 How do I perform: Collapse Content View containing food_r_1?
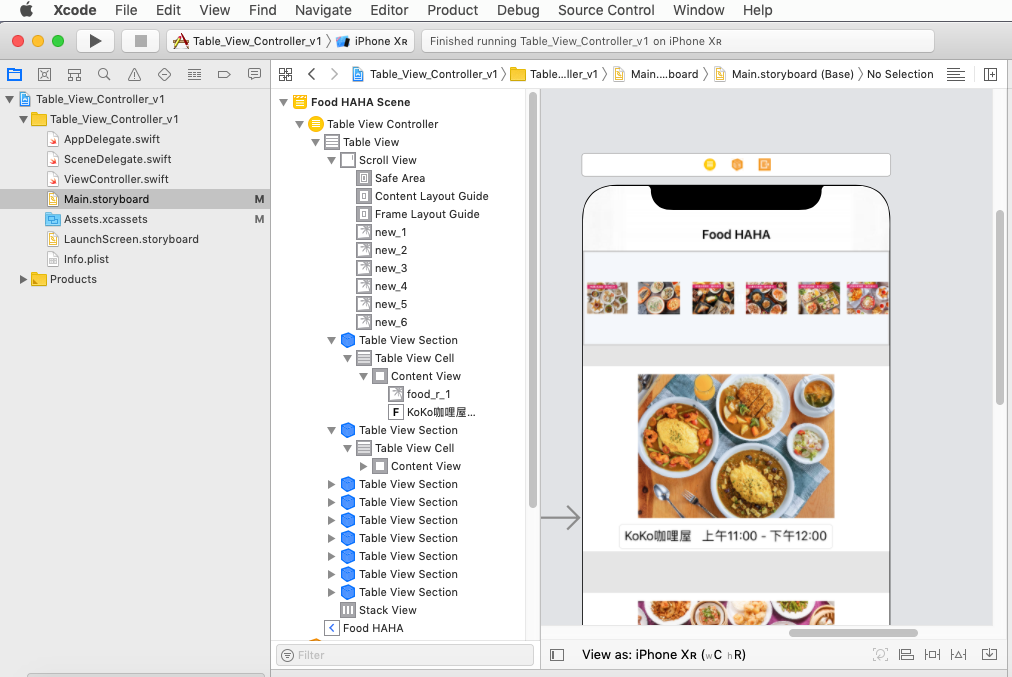click(363, 376)
